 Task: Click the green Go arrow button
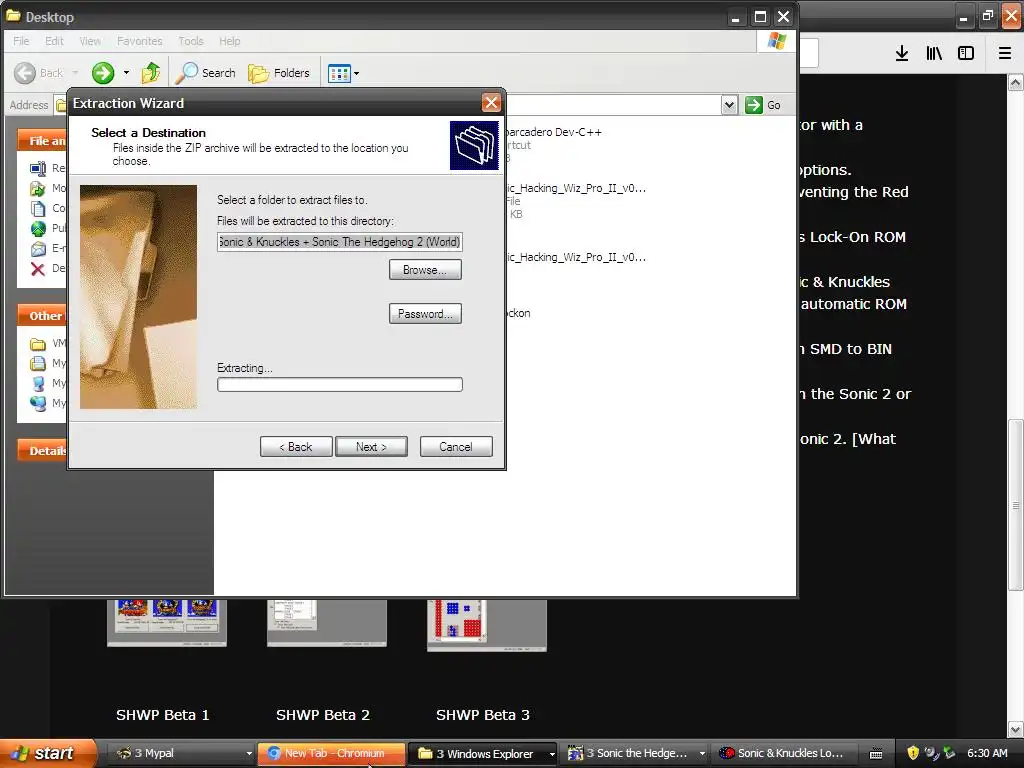click(x=754, y=104)
